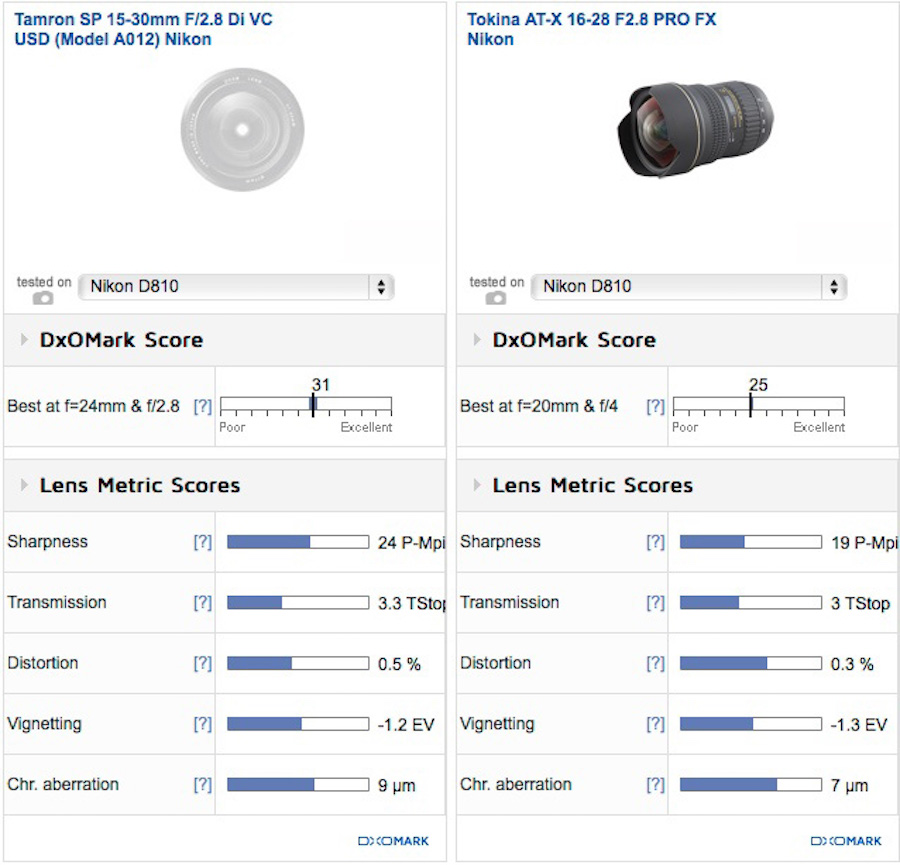Collapse the left DxOMark Score section

[24, 340]
